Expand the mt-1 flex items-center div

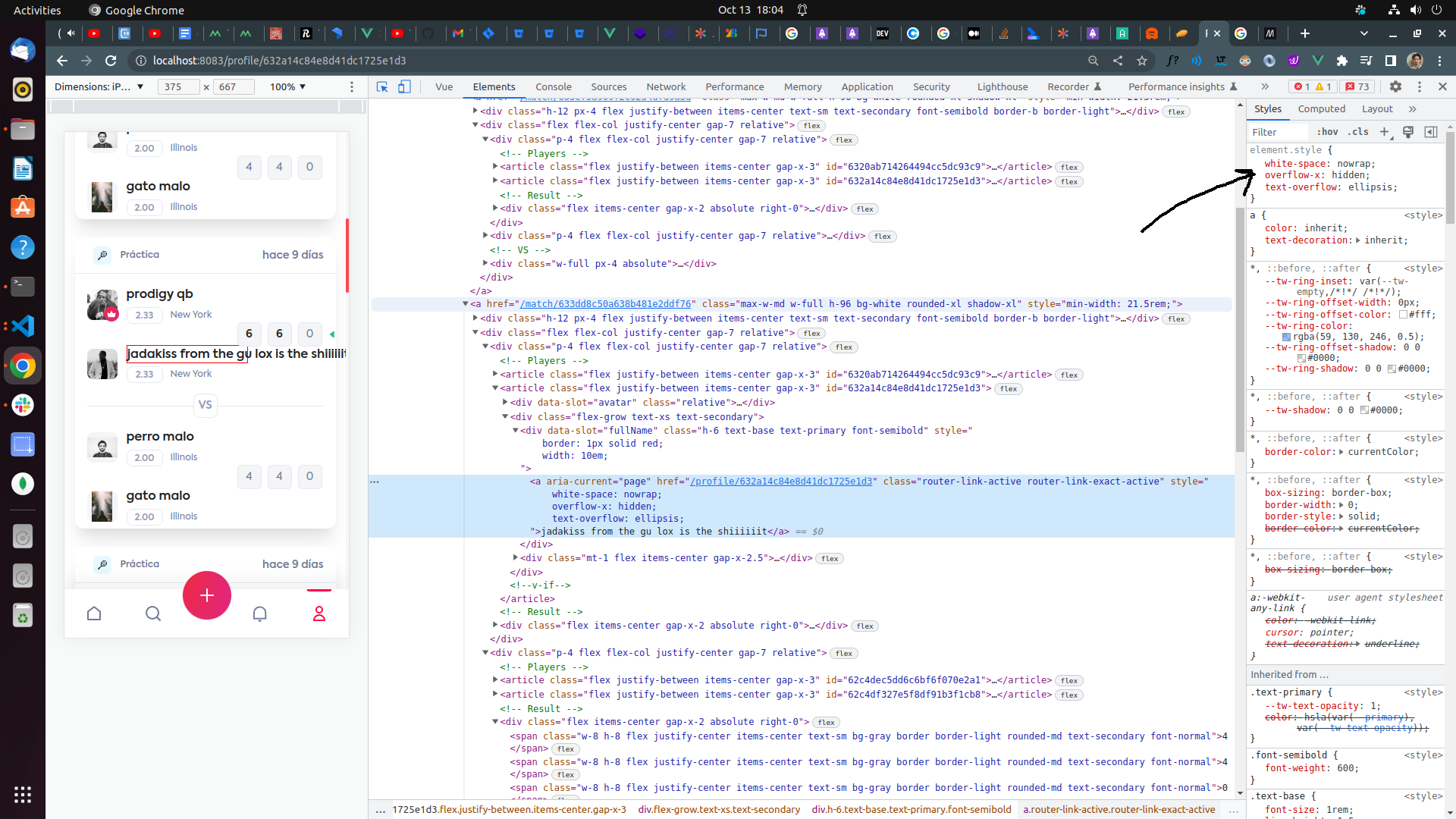point(515,558)
